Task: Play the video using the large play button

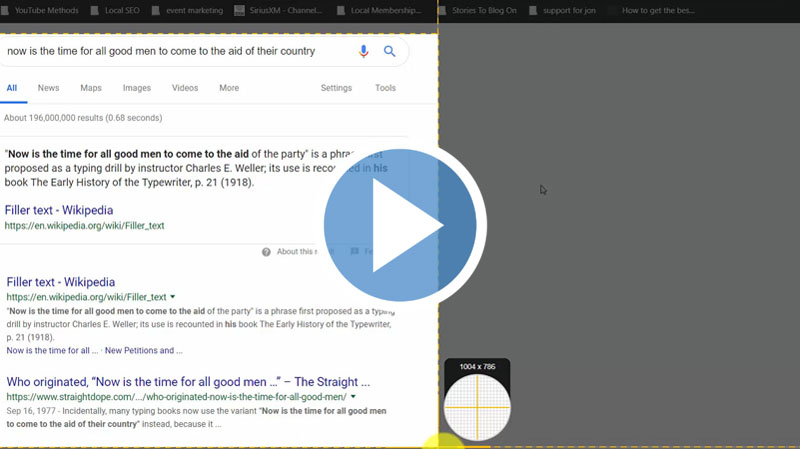Action: (x=404, y=225)
